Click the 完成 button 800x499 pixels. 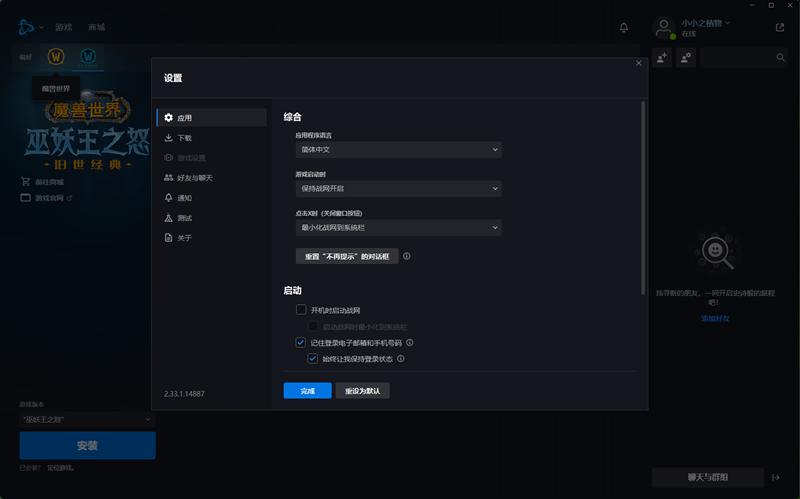pyautogui.click(x=308, y=391)
